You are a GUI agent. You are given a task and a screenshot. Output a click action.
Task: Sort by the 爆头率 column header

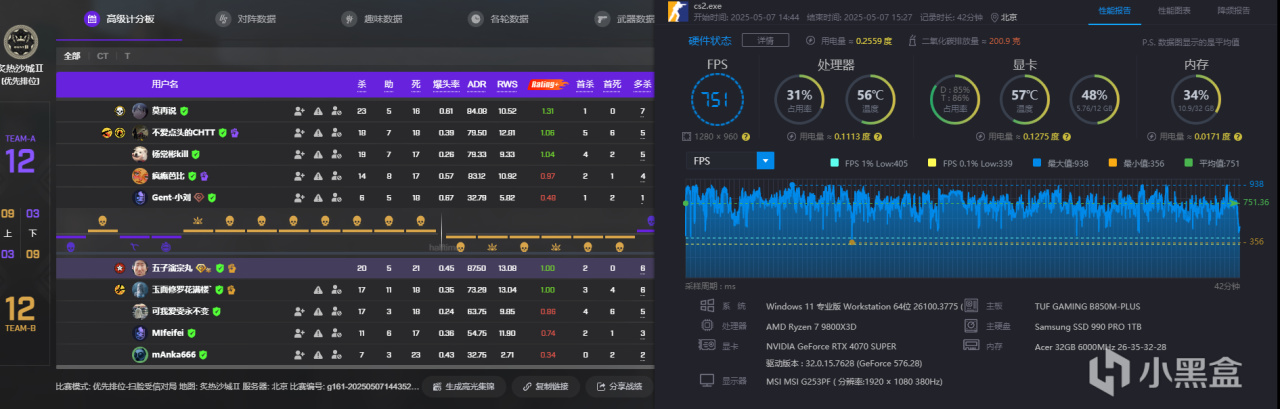coord(446,84)
